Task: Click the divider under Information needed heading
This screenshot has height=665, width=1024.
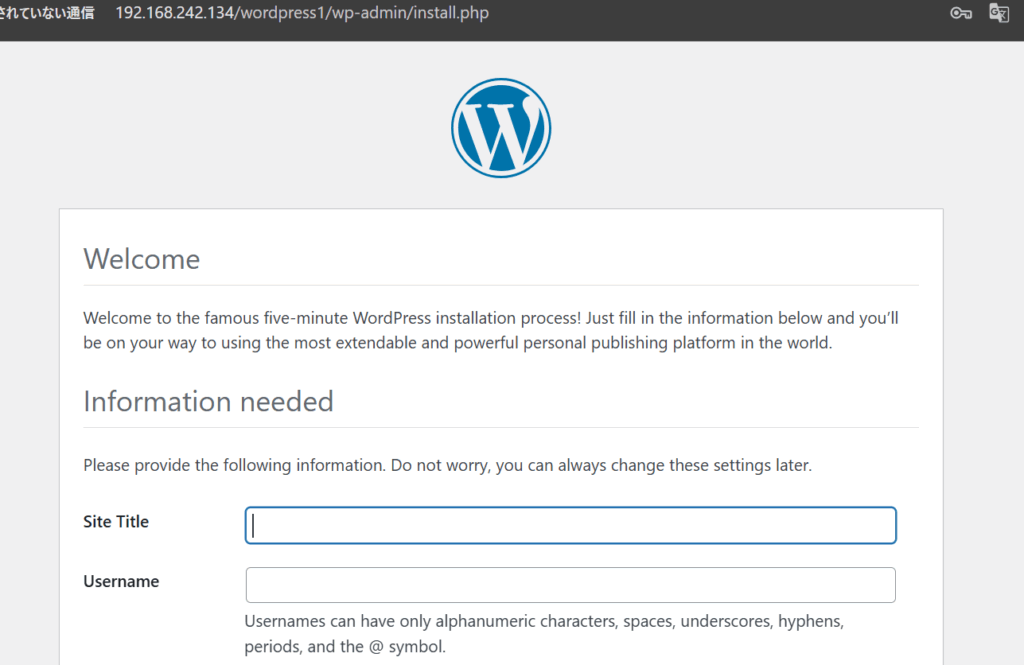Action: 500,427
